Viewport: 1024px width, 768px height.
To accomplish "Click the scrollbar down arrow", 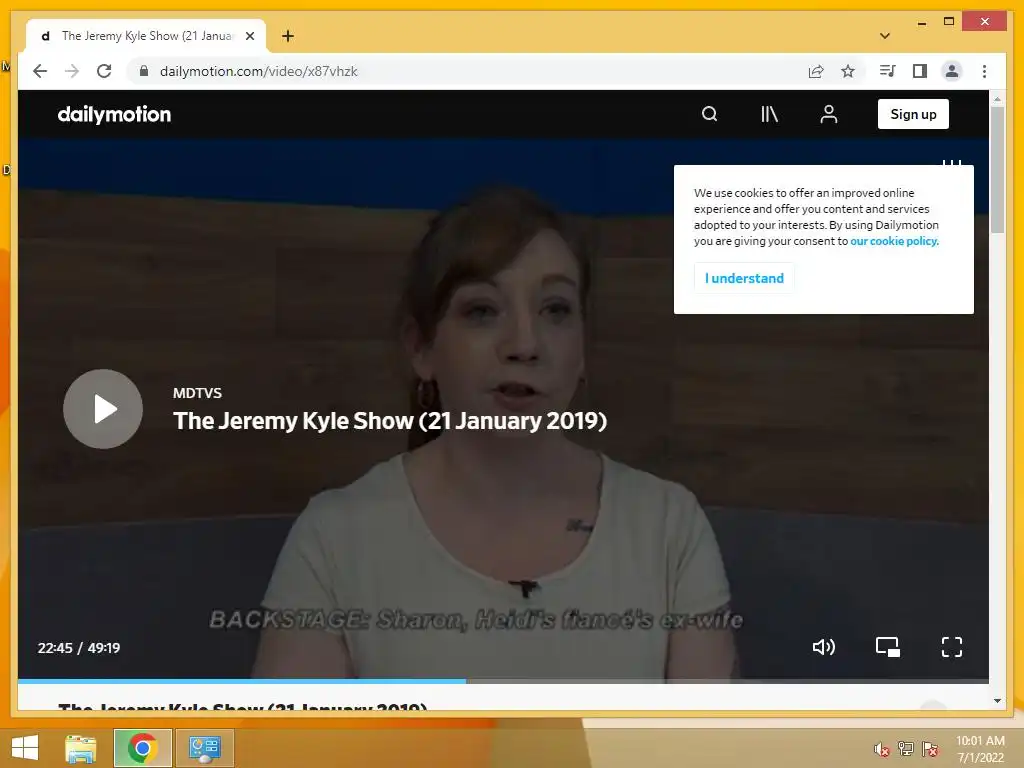I will [997, 701].
